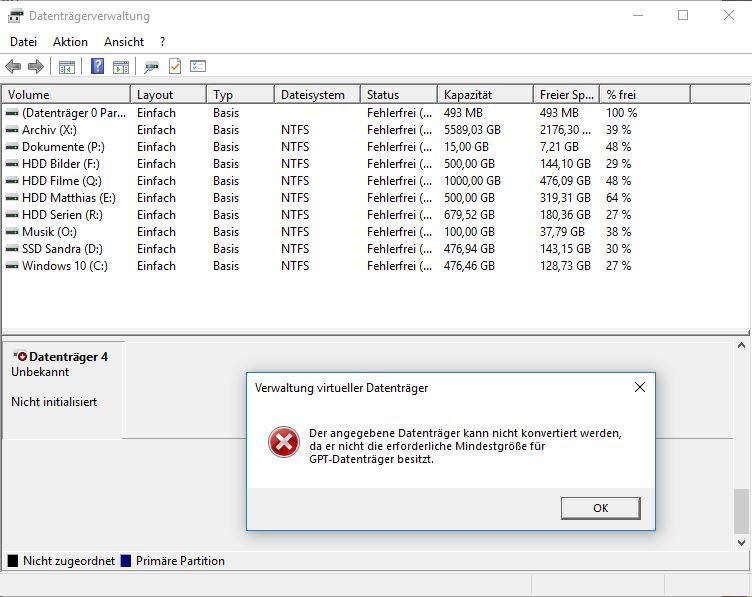The image size is (752, 597).
Task: Sort by Kapazität column header
Action: [x=485, y=94]
